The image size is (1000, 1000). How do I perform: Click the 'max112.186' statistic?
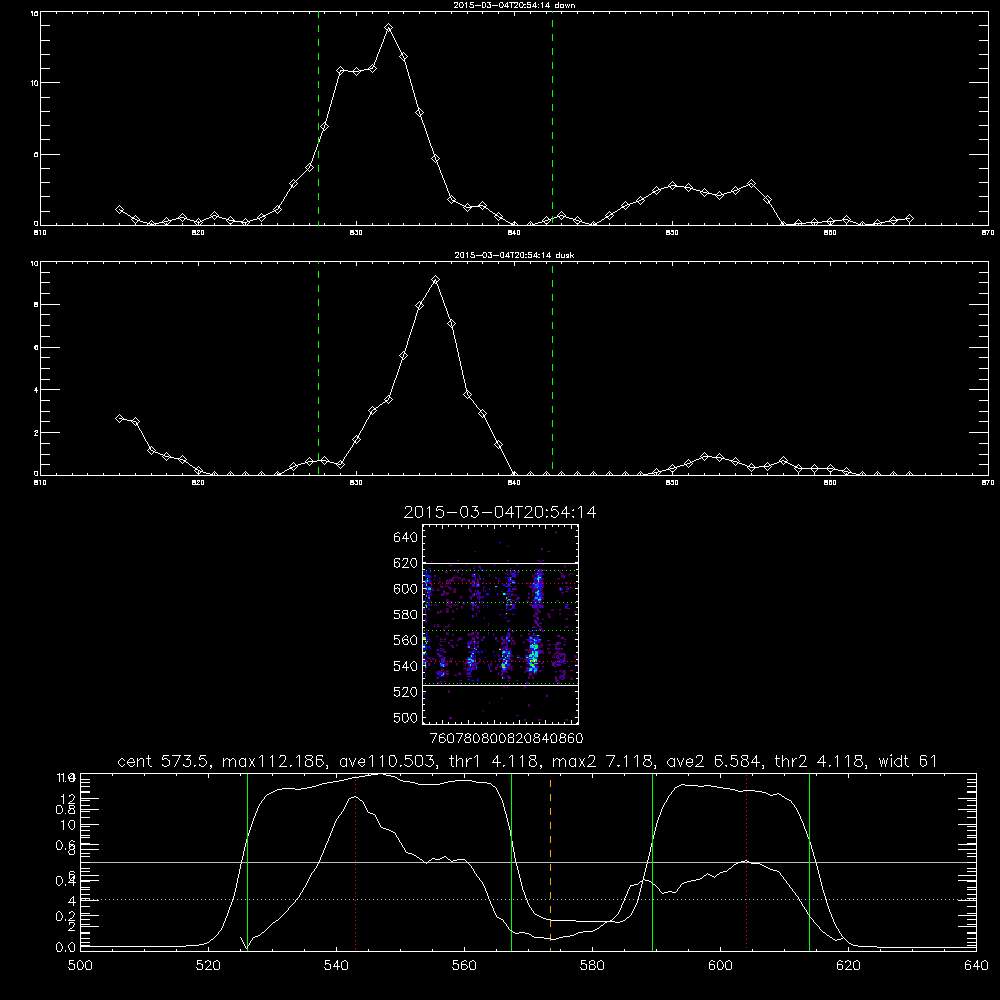(x=275, y=761)
